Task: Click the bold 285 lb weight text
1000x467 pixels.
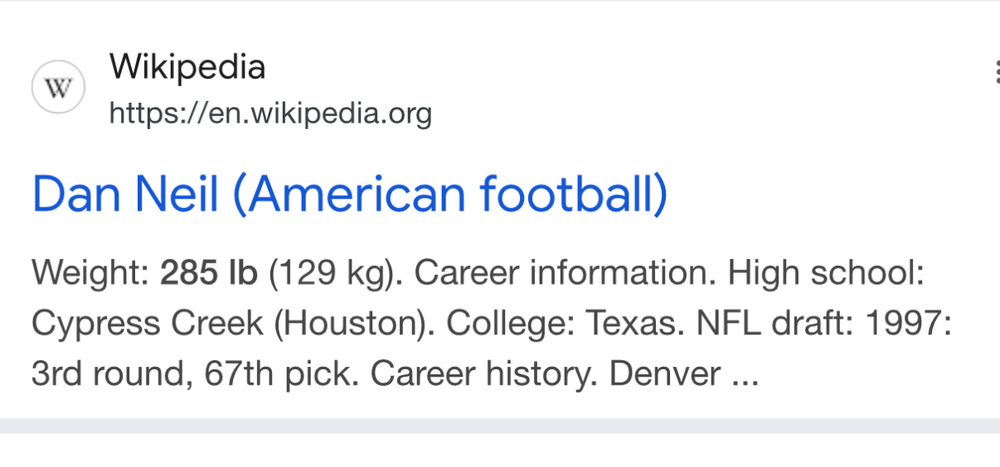Action: [209, 272]
